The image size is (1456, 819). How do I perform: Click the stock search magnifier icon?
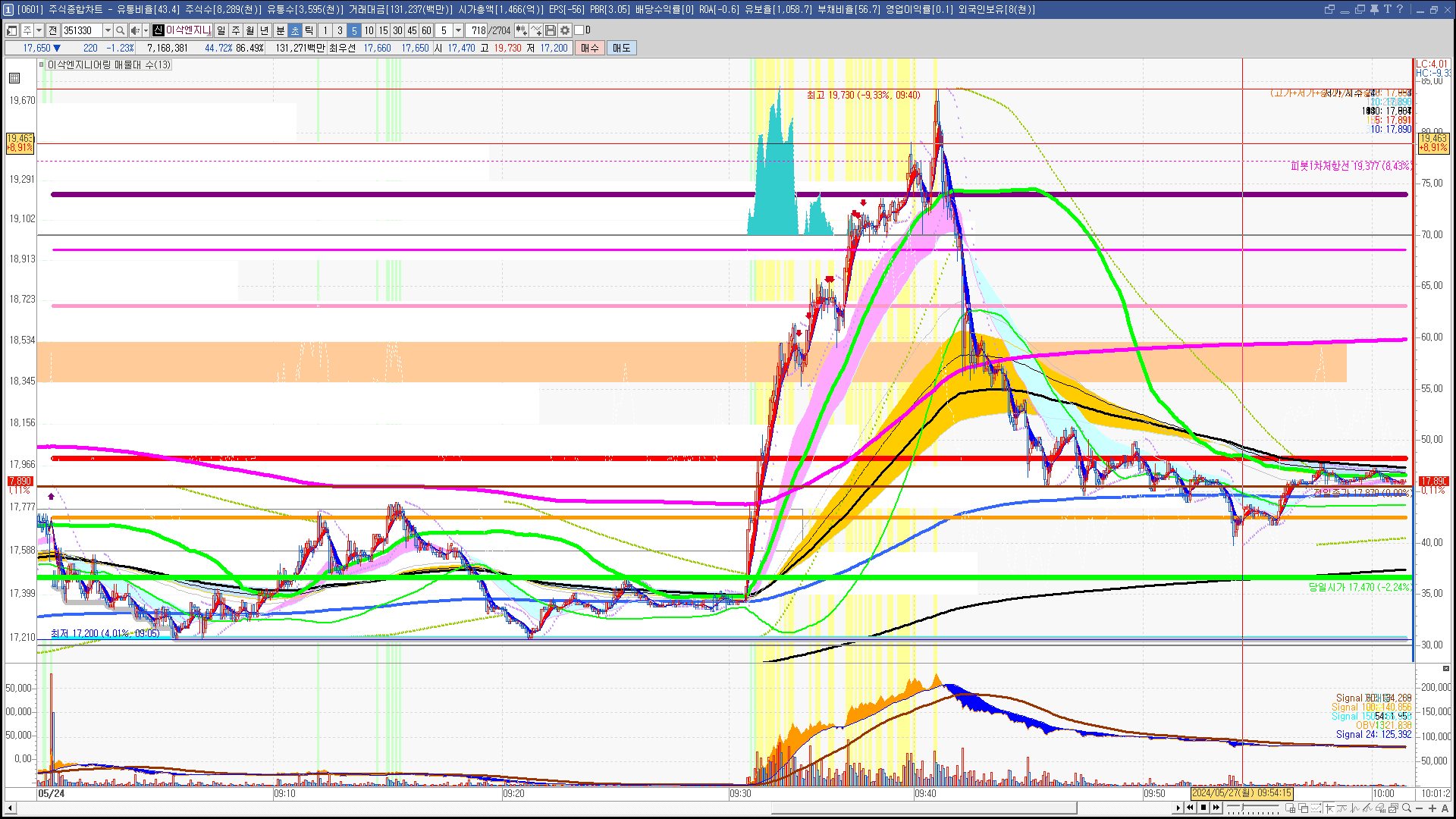pos(120,30)
